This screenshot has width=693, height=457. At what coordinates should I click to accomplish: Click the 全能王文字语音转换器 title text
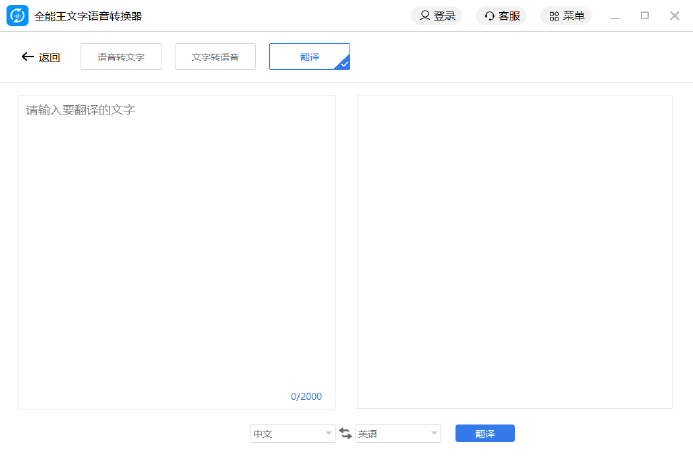[88, 16]
